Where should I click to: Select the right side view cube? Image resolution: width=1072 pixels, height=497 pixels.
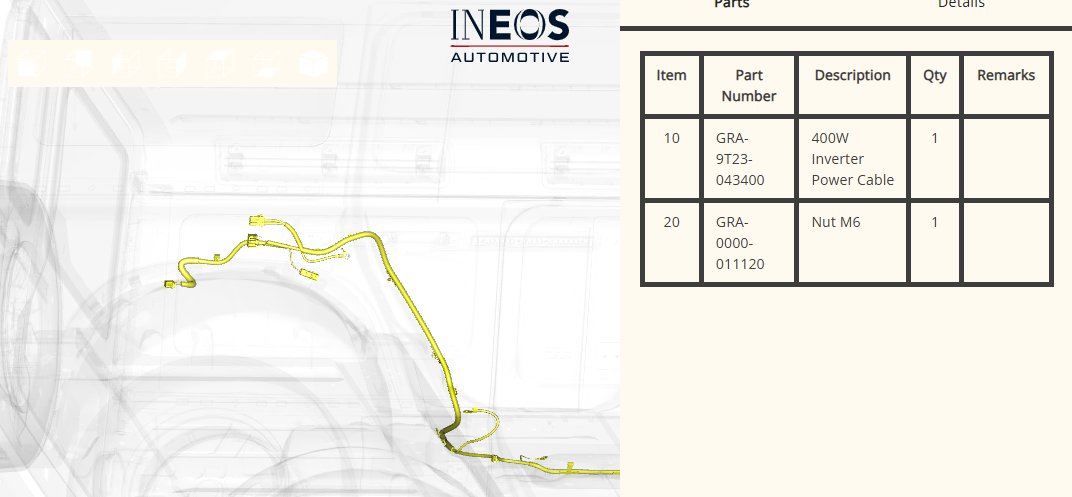coord(170,65)
